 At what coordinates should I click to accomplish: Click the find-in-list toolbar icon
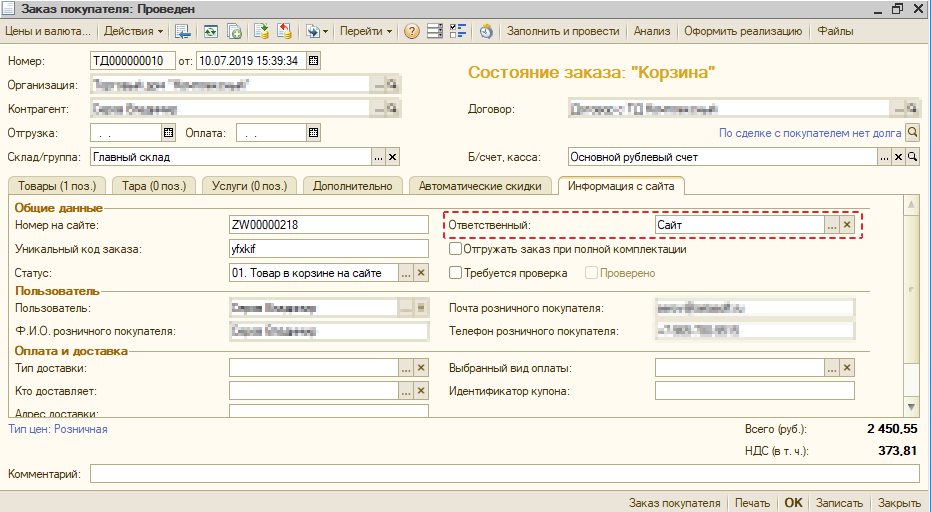(182, 31)
